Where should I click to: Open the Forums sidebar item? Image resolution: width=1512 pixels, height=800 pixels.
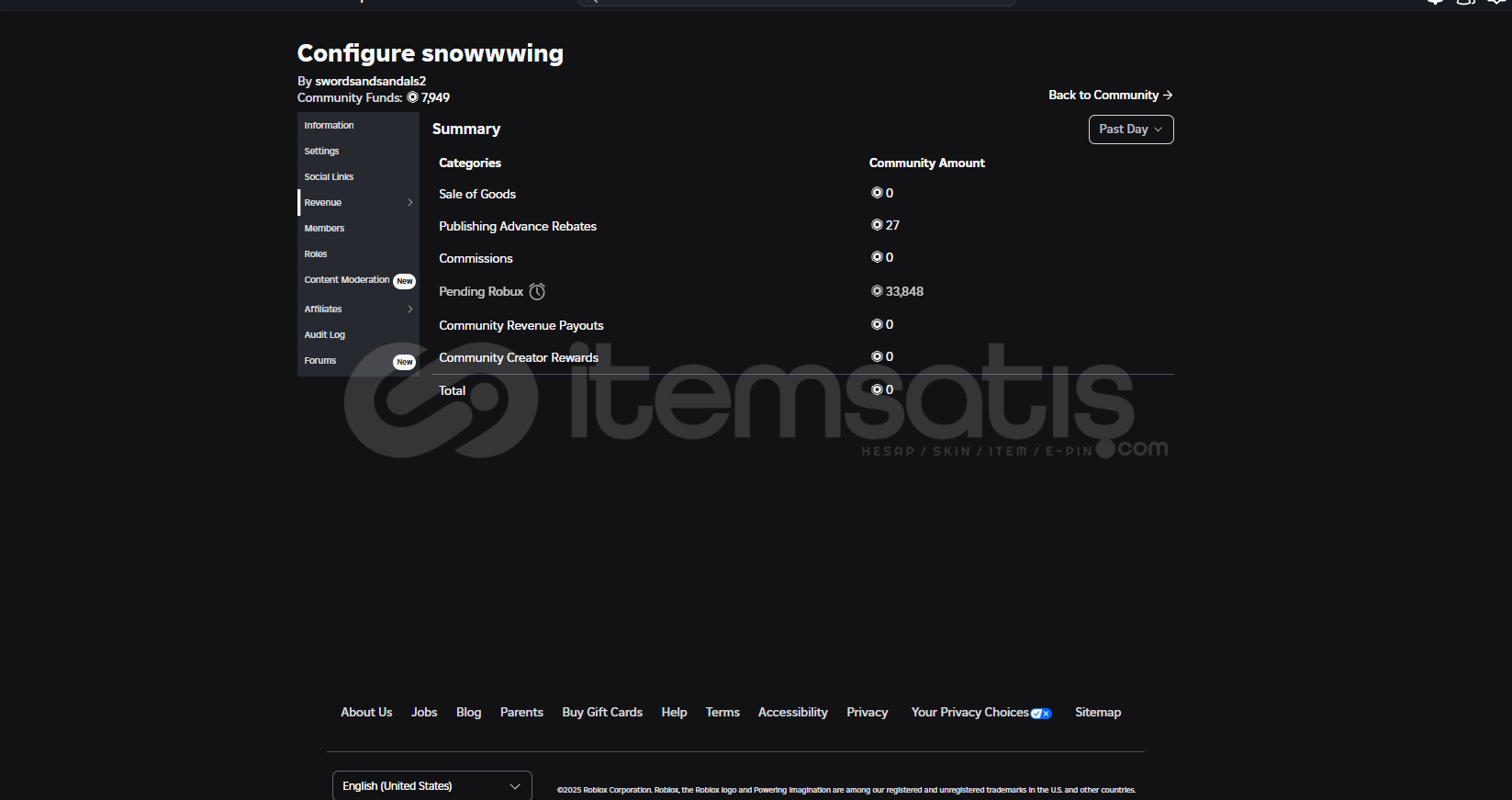(x=320, y=360)
